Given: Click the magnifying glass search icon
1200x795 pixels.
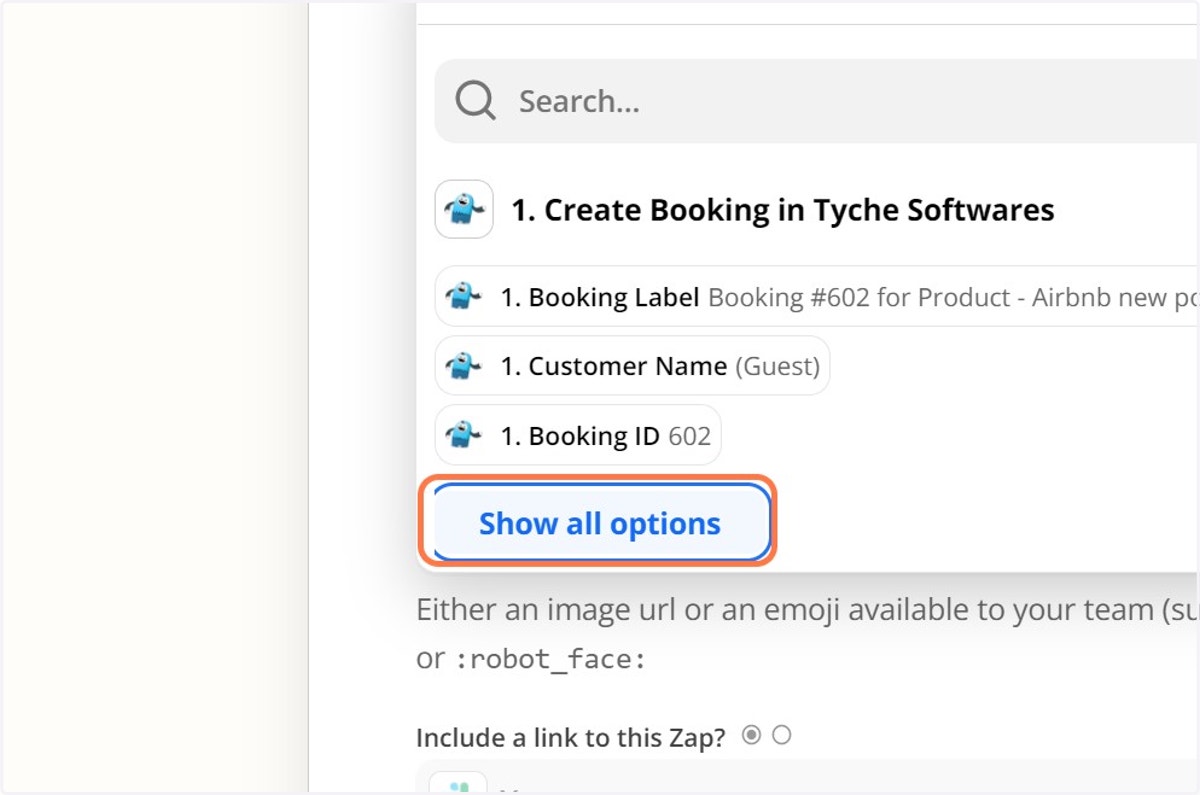Looking at the screenshot, I should point(476,101).
